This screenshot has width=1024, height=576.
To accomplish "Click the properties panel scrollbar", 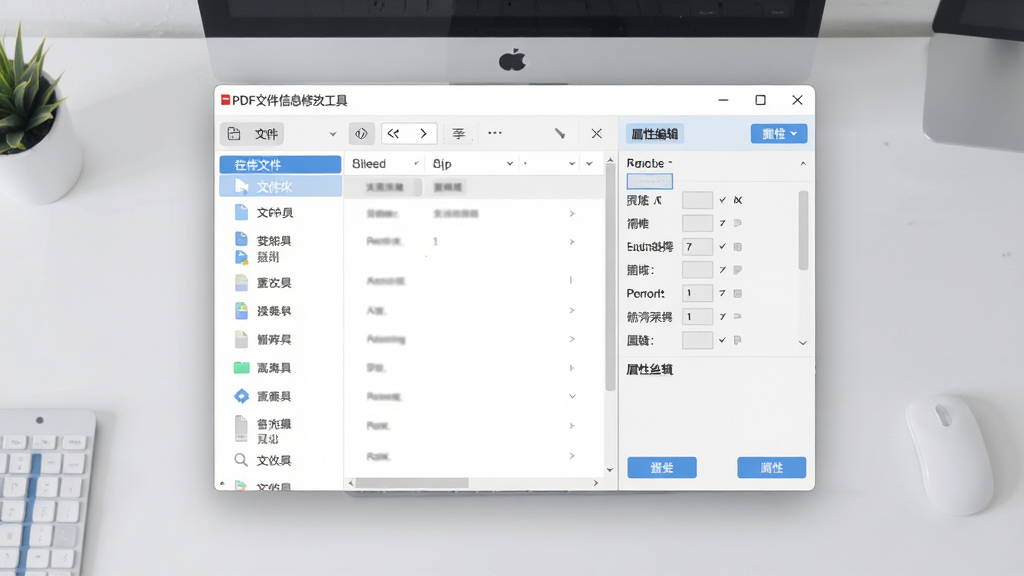I will click(x=803, y=231).
